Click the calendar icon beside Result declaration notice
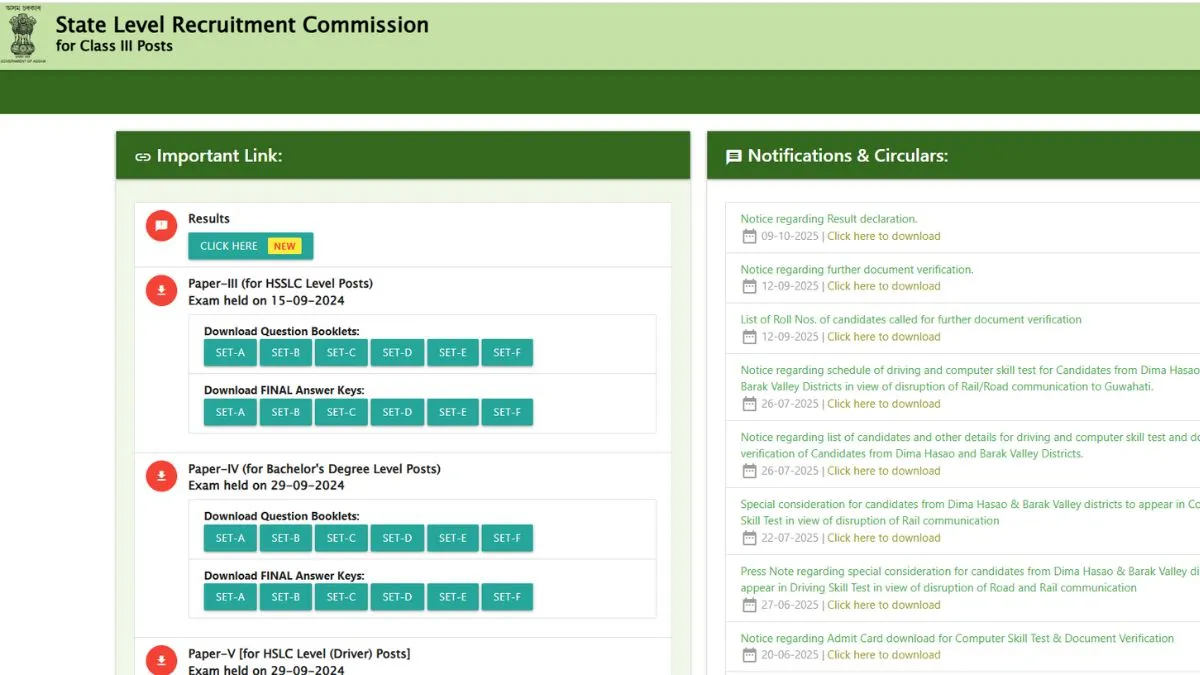Screen dimensions: 1200x675 pos(749,236)
